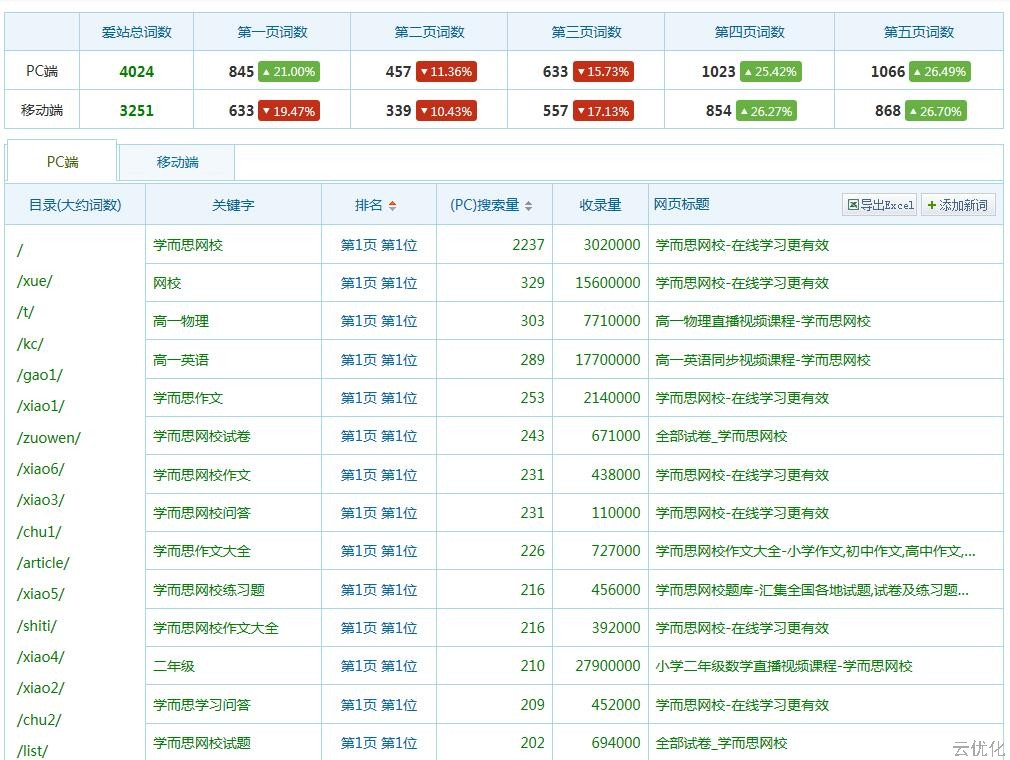Click ranking cell of 学而思网校作文 row

coord(379,475)
